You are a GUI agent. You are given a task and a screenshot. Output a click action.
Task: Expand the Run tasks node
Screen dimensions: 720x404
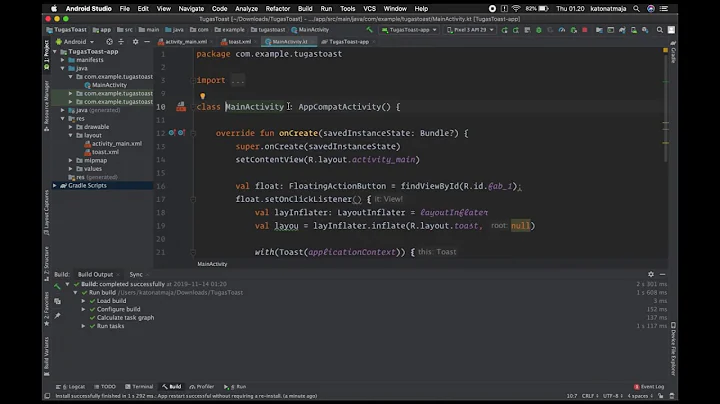coord(84,326)
